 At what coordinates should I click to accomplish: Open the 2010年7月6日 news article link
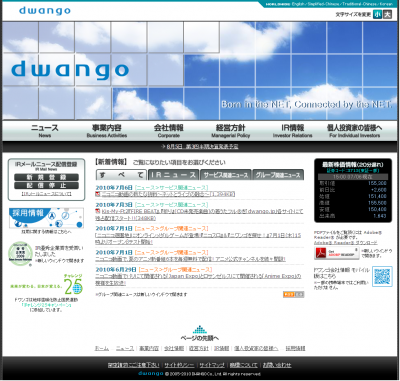coord(165,194)
